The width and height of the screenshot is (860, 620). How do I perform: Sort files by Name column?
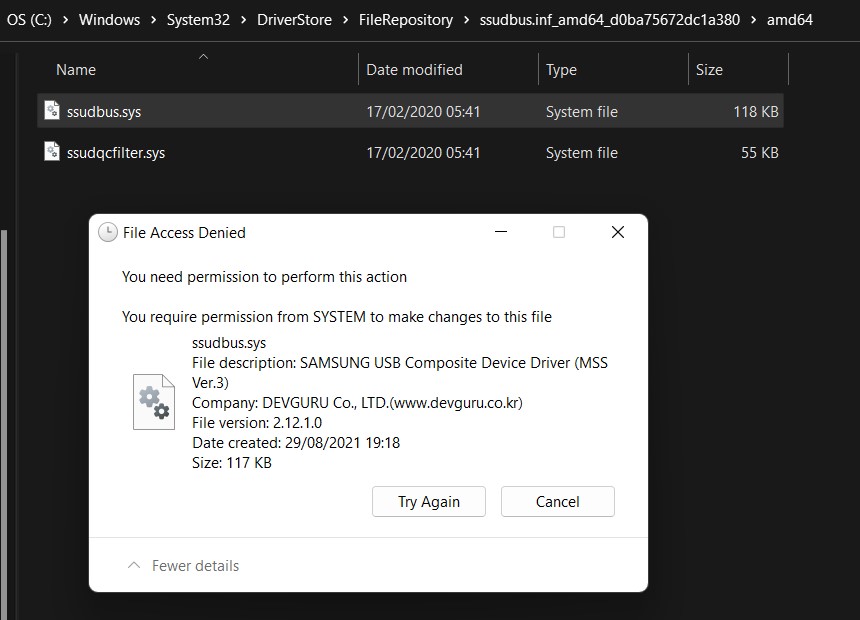(x=76, y=70)
